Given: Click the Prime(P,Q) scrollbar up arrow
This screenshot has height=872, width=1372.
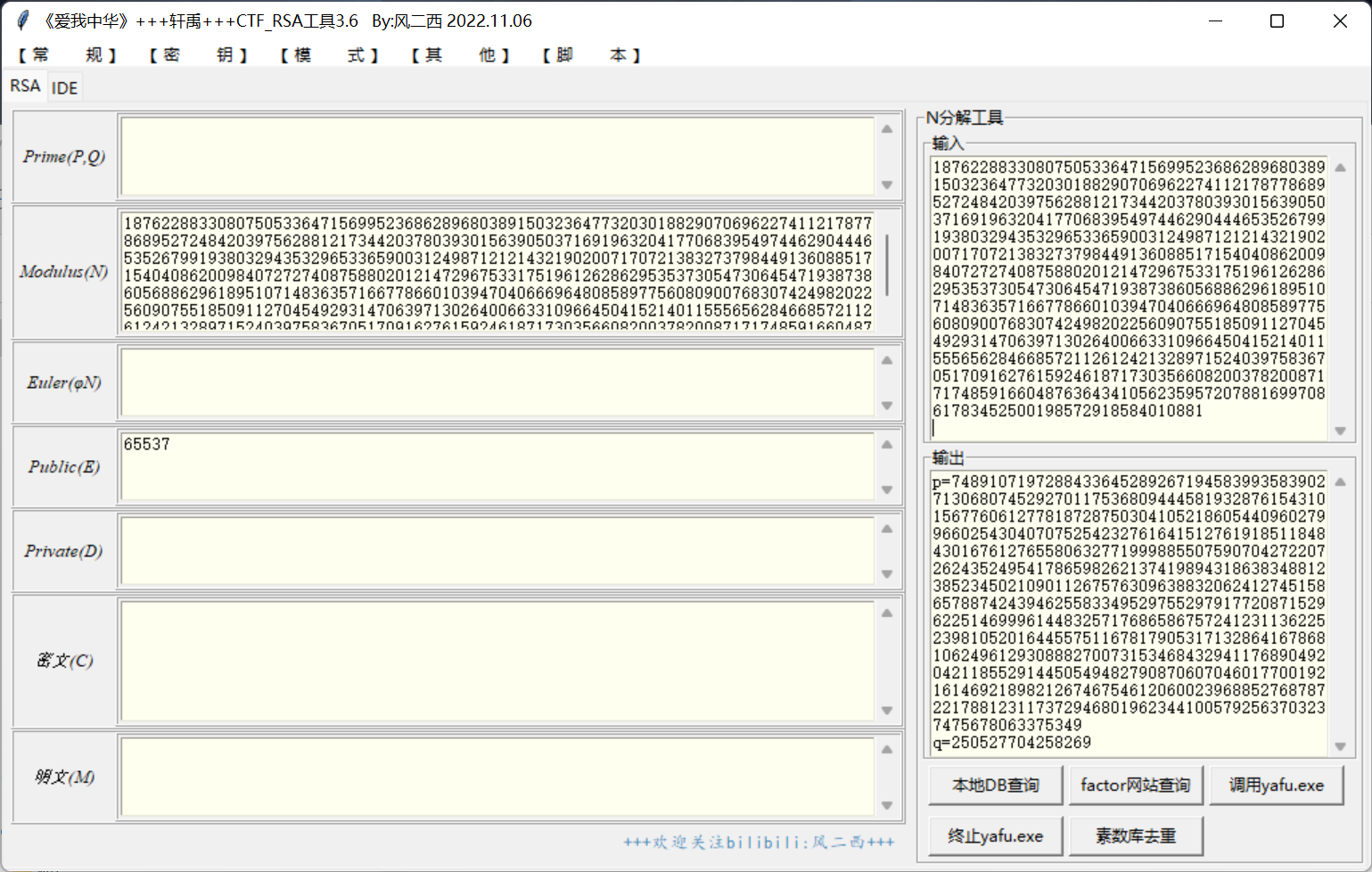Looking at the screenshot, I should pos(887,128).
